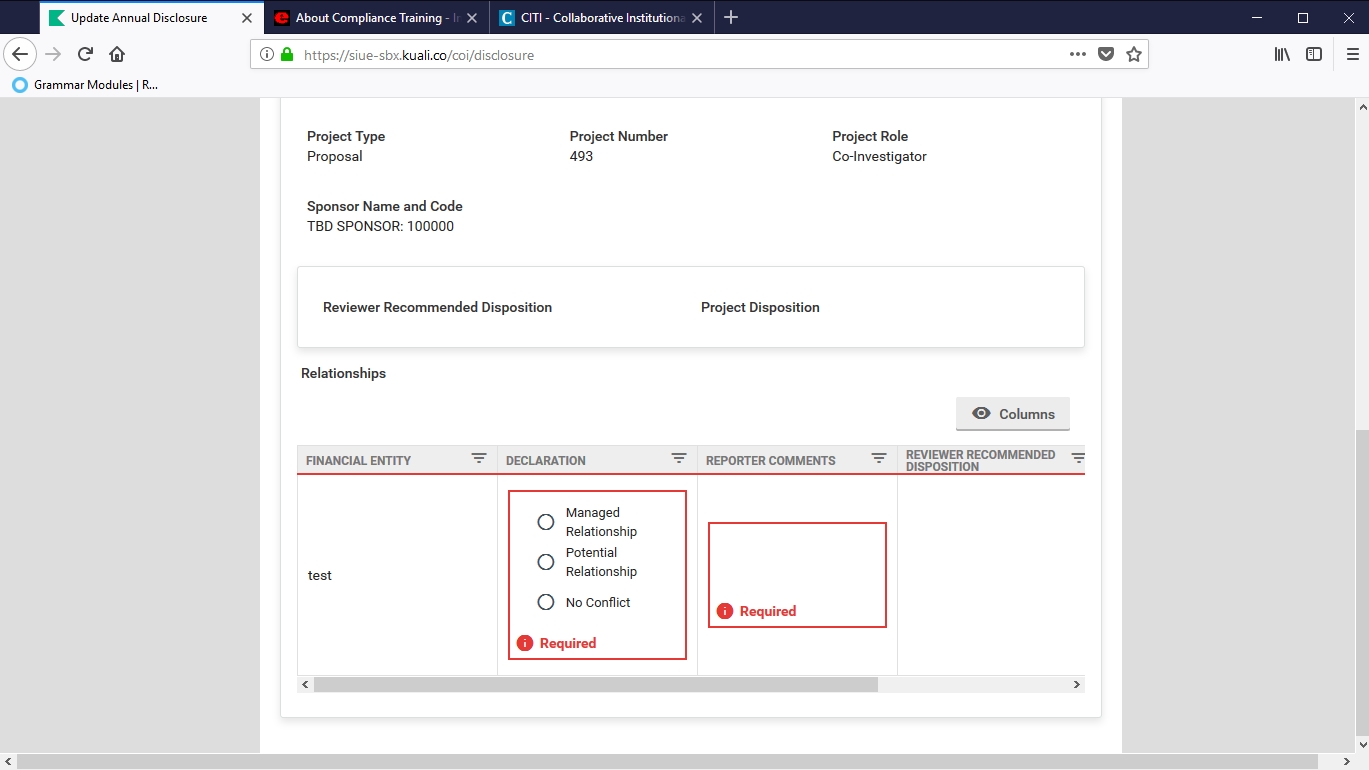Select the Potential Relationship radio button
The image size is (1369, 770).
click(546, 562)
